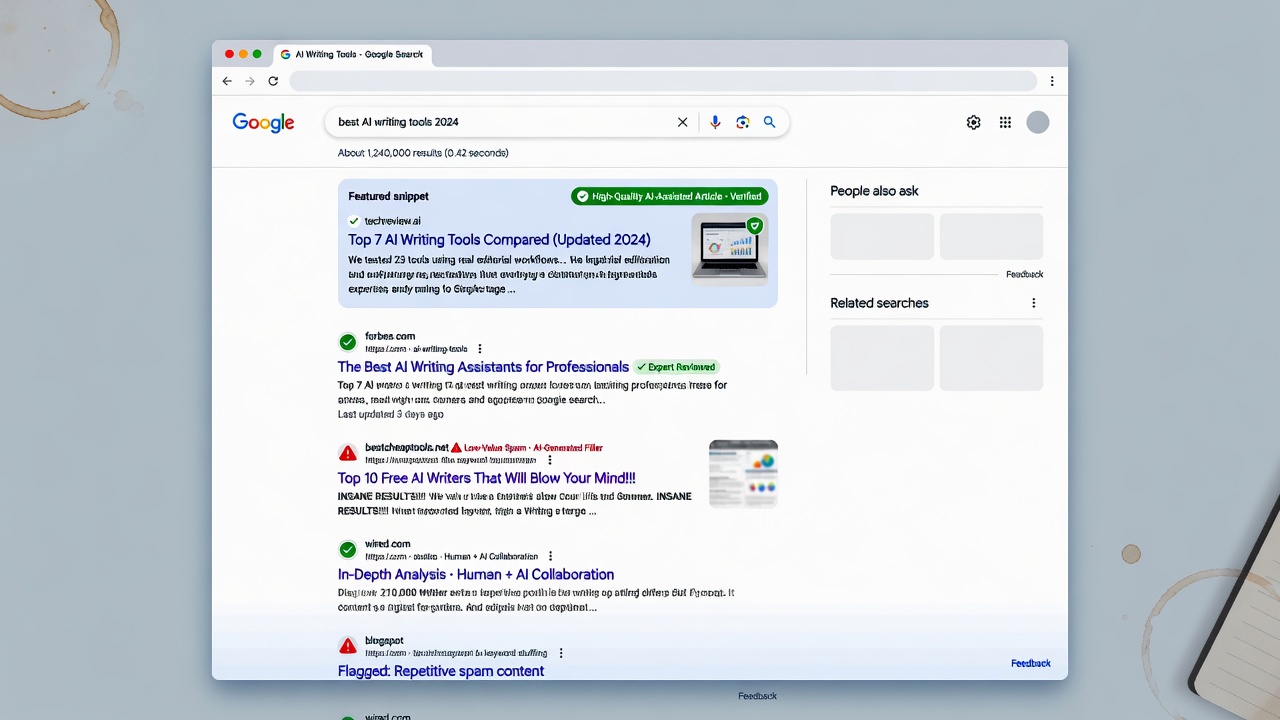Click the blue Feedback link at bottom right
This screenshot has height=720, width=1280.
[x=1031, y=663]
